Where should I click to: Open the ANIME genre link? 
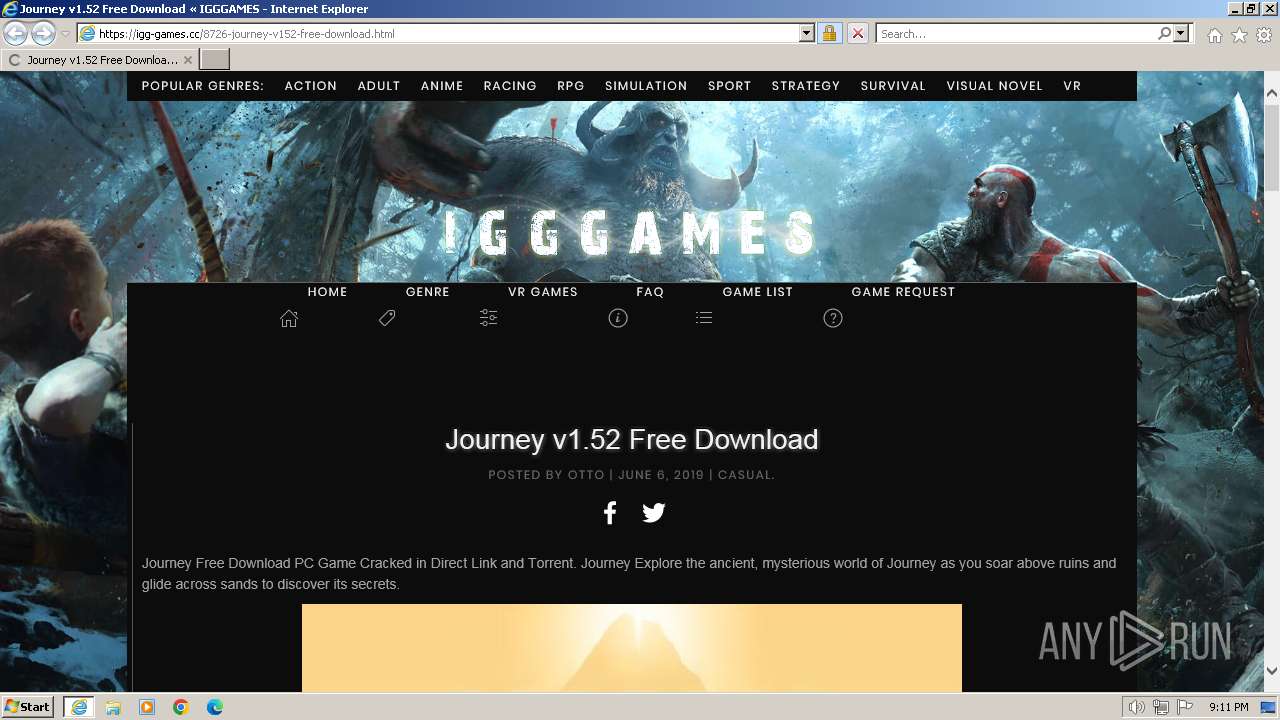pos(442,86)
